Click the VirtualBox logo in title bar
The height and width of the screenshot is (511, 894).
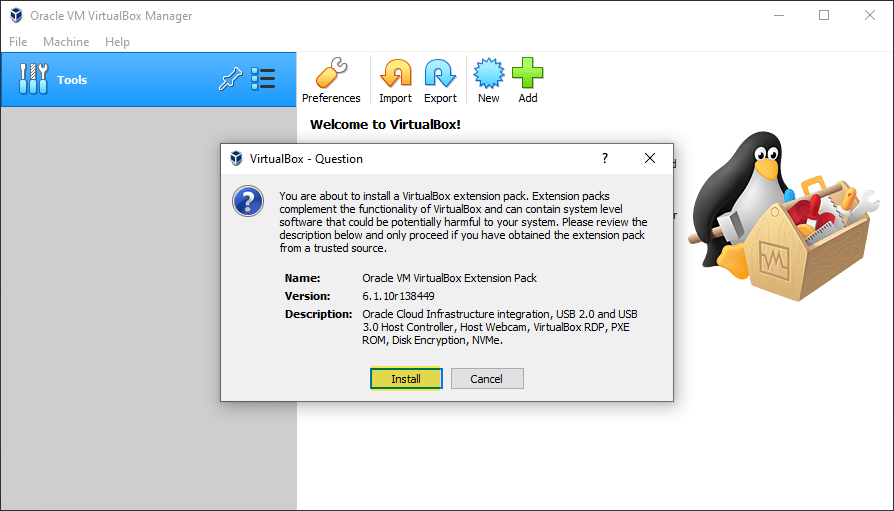click(16, 15)
